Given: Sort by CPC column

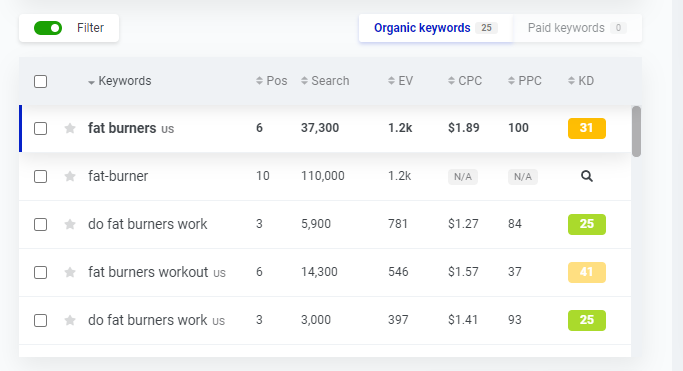Looking at the screenshot, I should pos(465,81).
